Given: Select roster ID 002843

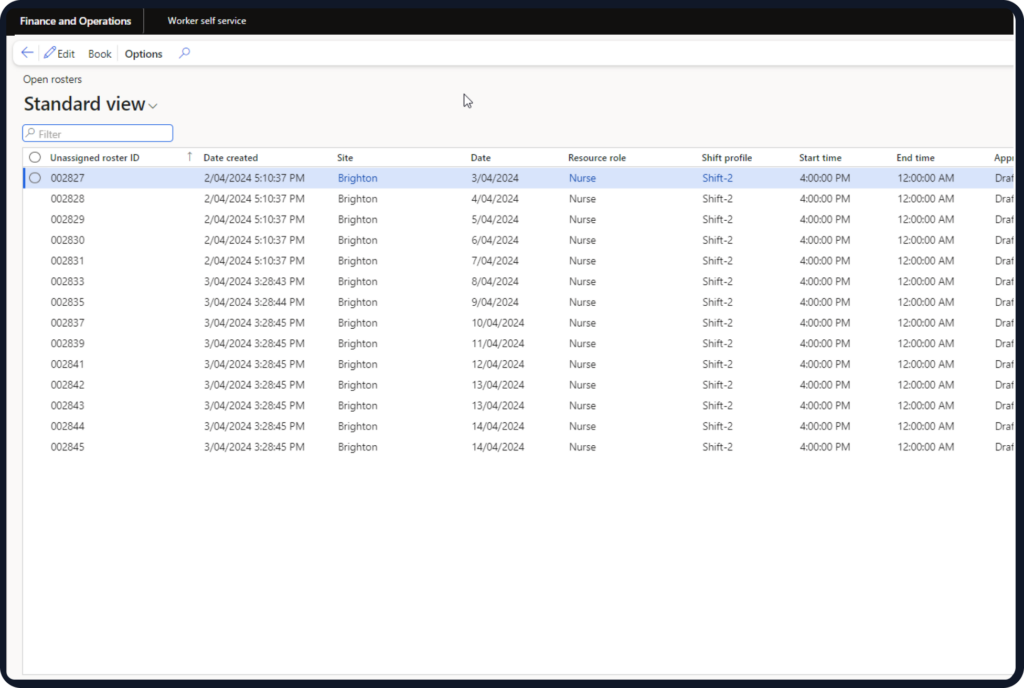Looking at the screenshot, I should click(67, 405).
